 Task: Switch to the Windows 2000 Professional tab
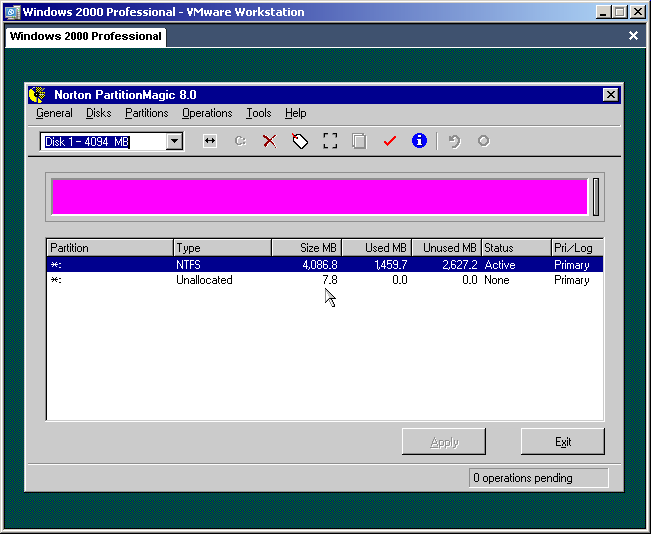[86, 36]
